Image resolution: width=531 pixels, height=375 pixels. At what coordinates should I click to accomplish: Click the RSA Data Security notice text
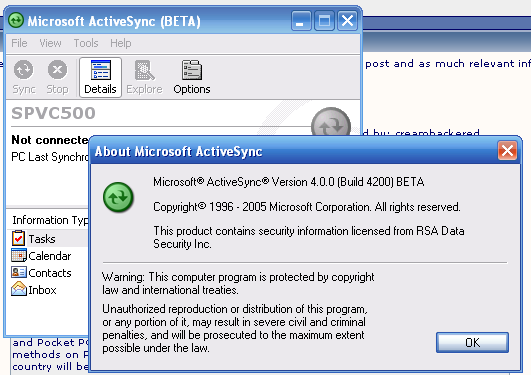pyautogui.click(x=309, y=237)
